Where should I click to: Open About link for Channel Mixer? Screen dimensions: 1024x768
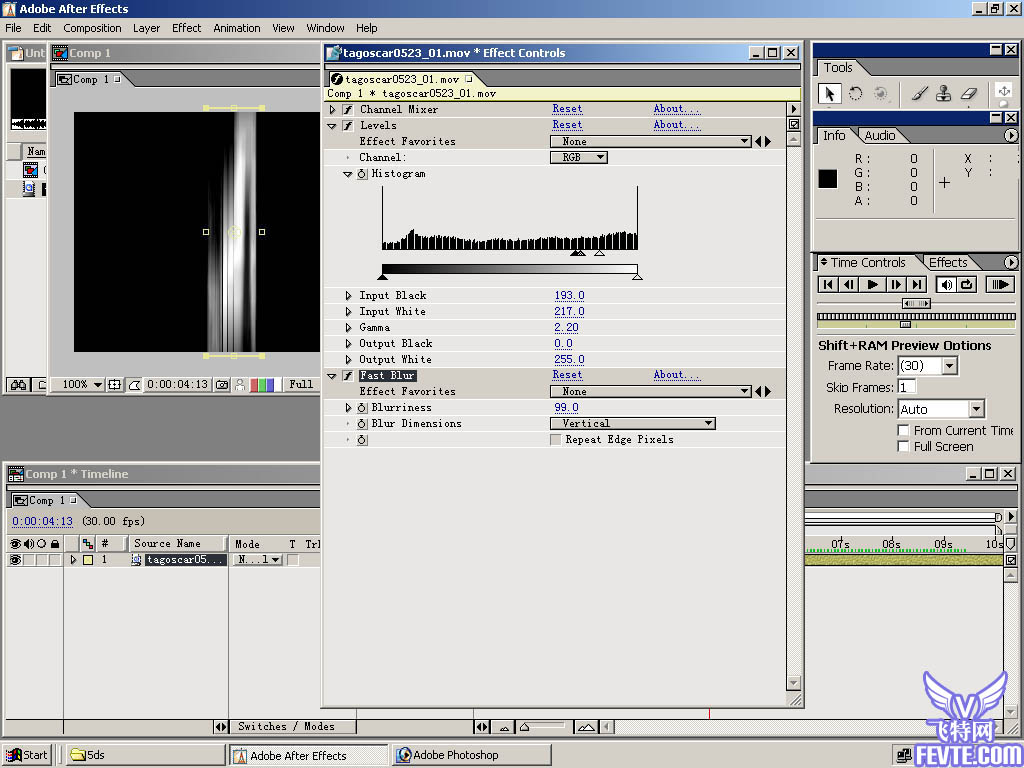[x=677, y=109]
